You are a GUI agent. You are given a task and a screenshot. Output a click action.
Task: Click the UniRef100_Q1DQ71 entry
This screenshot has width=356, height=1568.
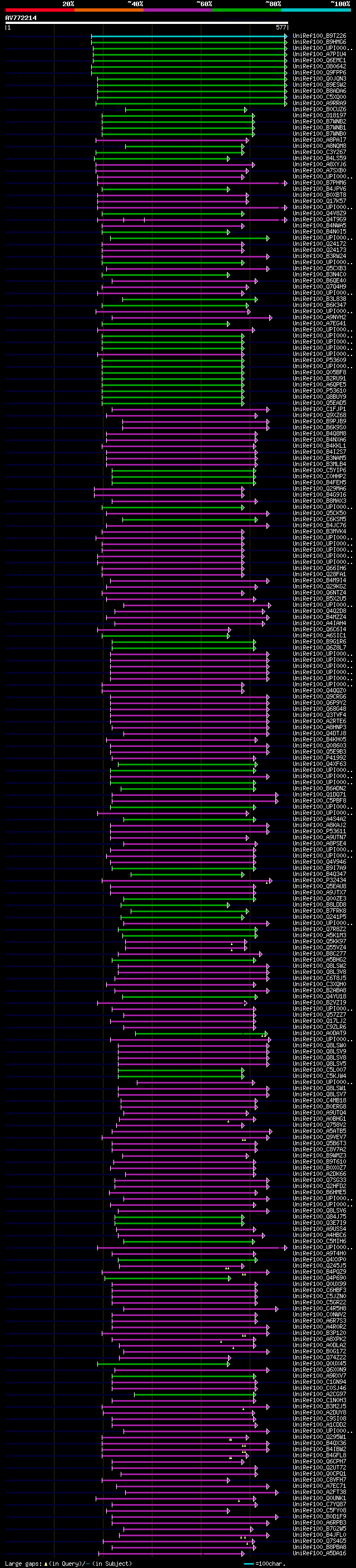[x=319, y=795]
